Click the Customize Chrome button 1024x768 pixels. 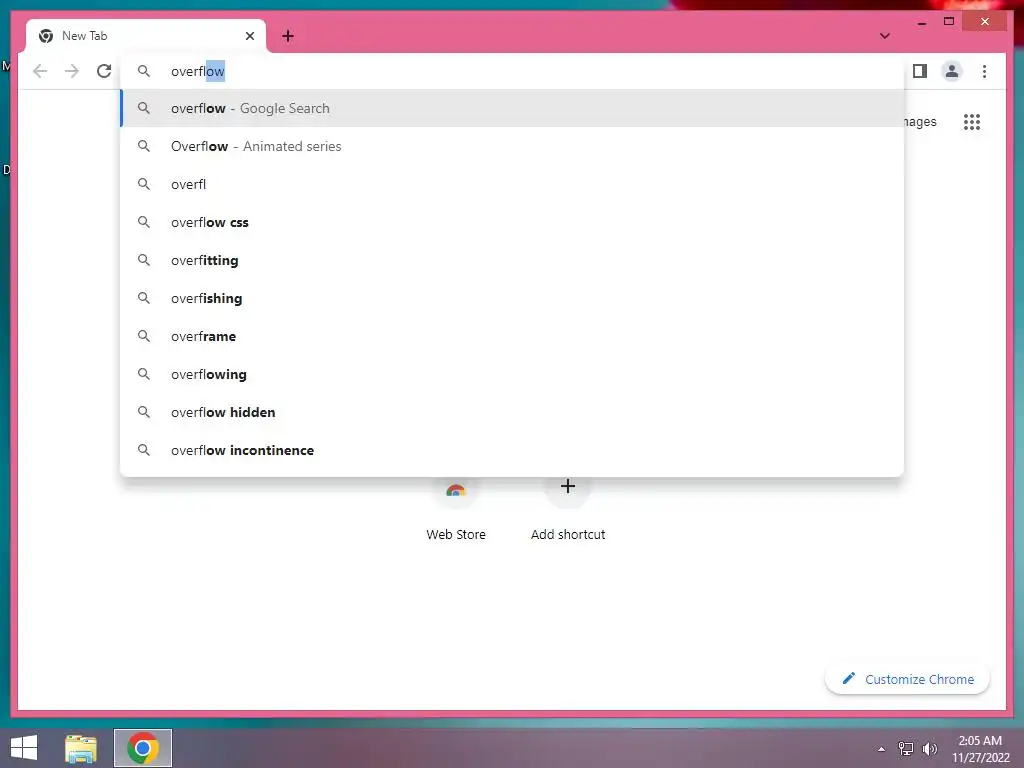pos(908,679)
